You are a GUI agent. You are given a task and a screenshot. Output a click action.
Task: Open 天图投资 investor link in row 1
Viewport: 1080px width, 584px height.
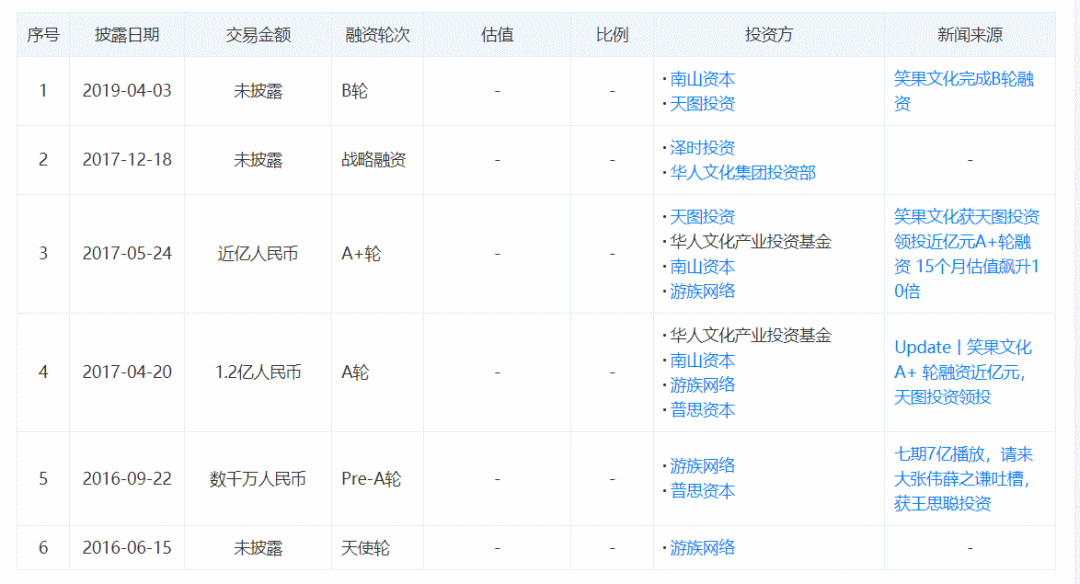click(702, 104)
